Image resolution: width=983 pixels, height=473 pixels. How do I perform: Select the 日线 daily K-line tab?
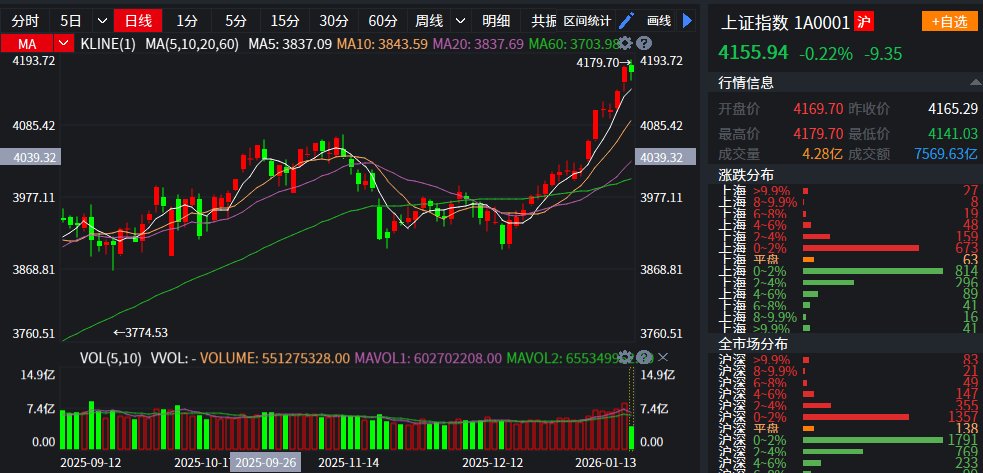pyautogui.click(x=137, y=20)
